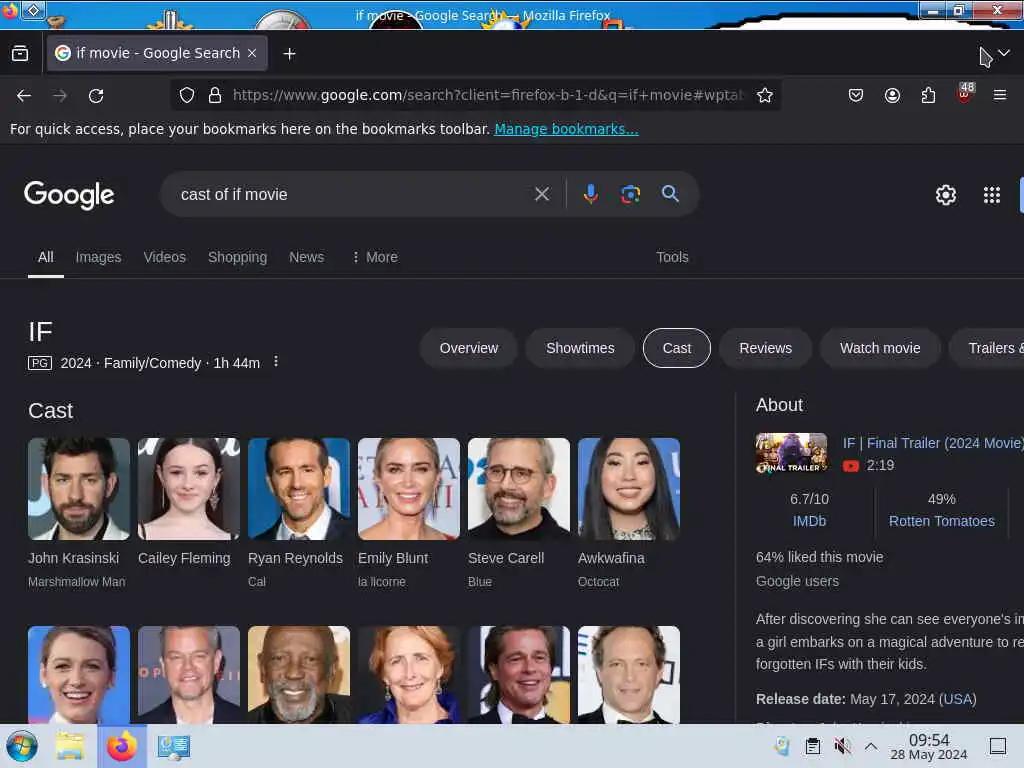Expand the More search filters
1024x768 pixels.
point(375,257)
